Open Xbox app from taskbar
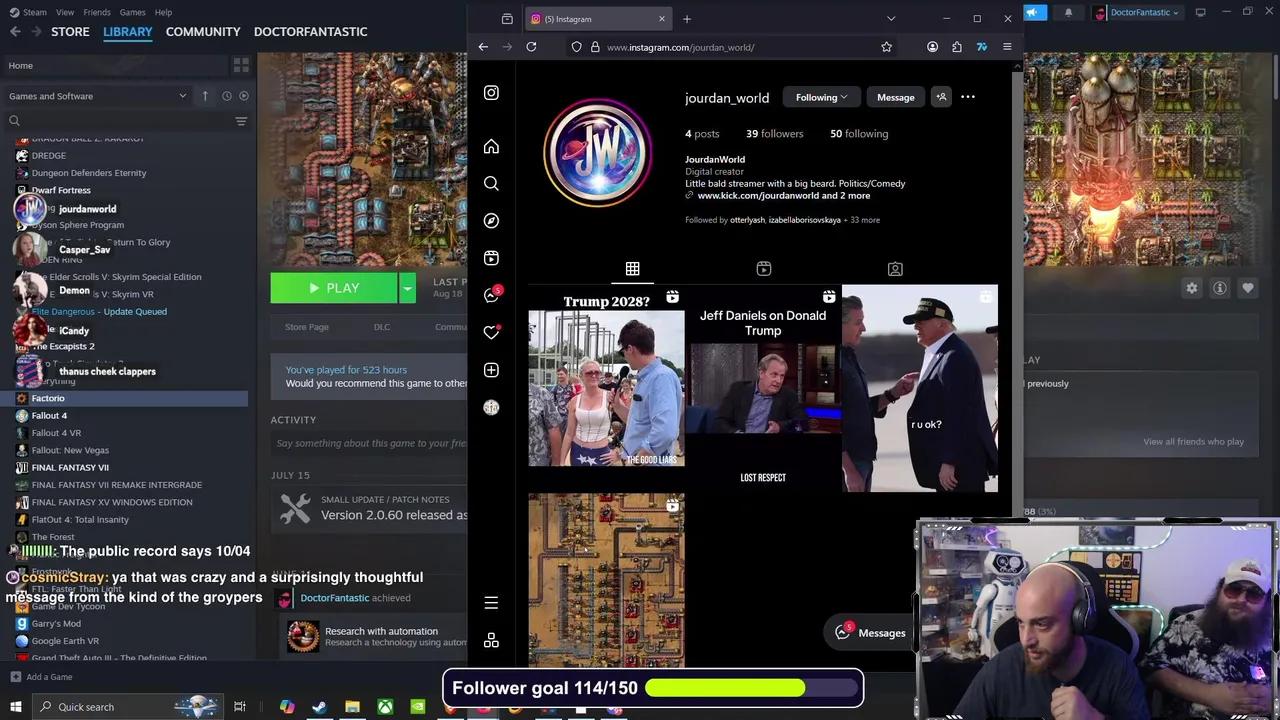Screen dimensions: 1280x720 click(385, 707)
